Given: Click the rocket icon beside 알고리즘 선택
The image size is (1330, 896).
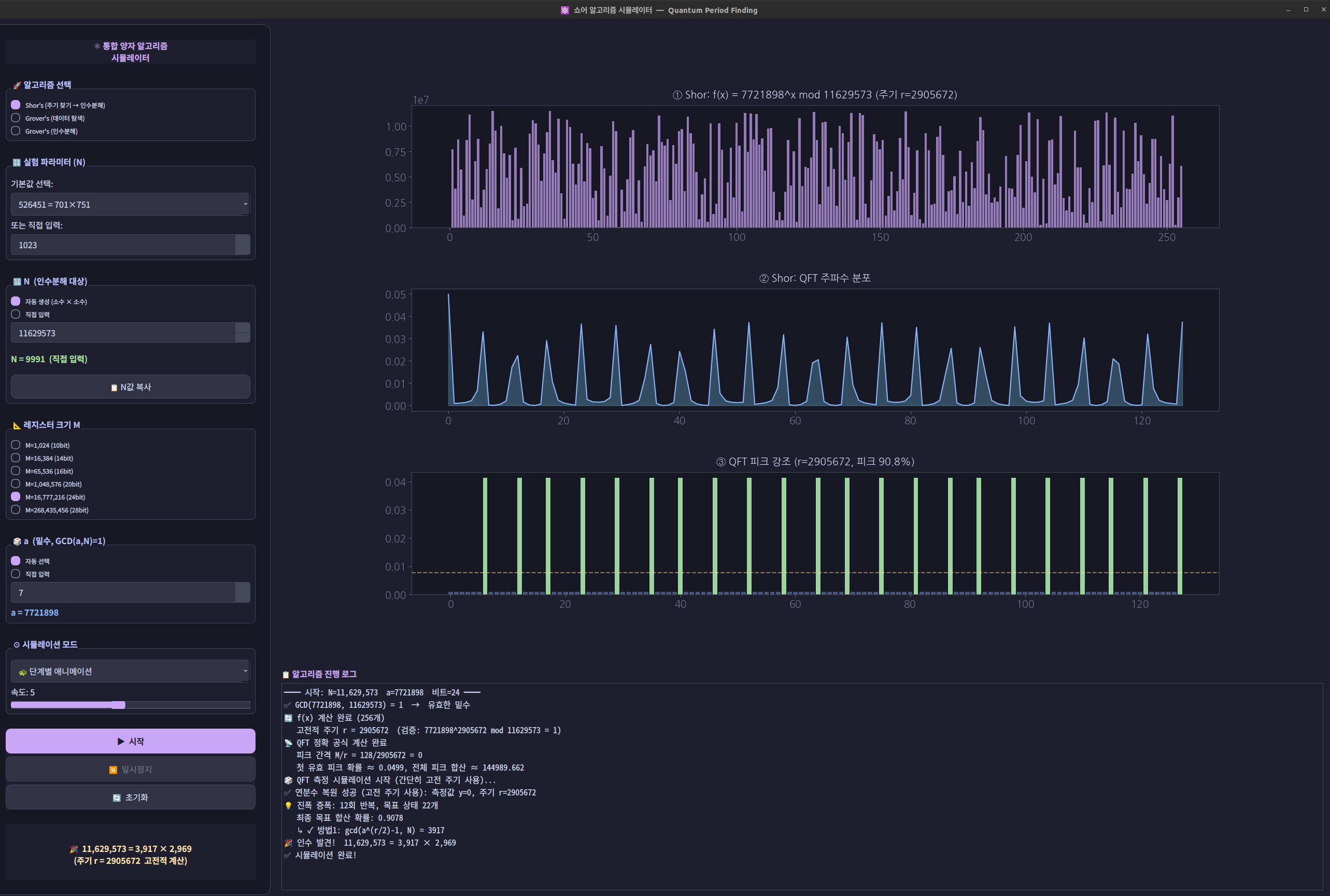Looking at the screenshot, I should tap(17, 85).
